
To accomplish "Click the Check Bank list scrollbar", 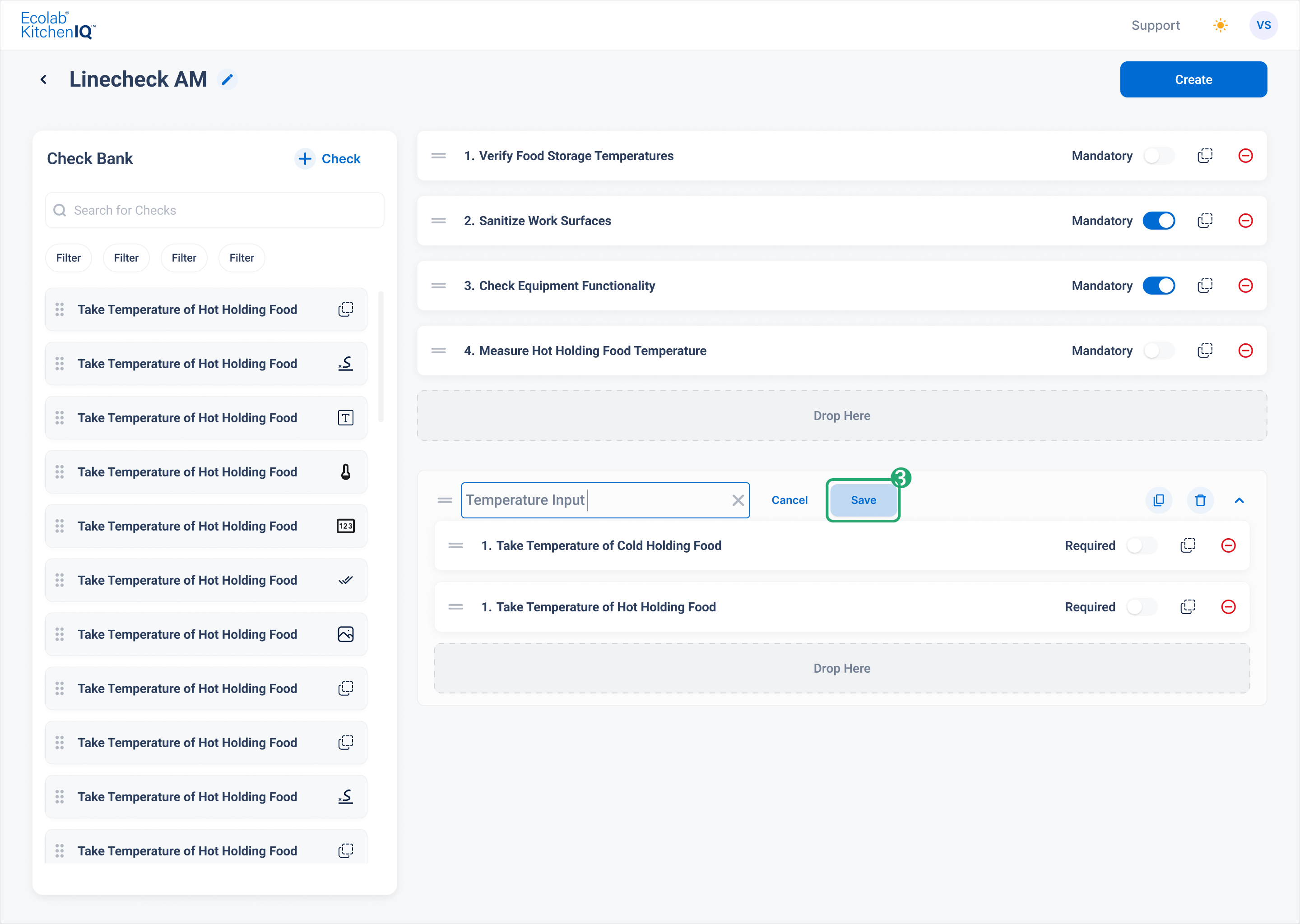I will coord(381,357).
